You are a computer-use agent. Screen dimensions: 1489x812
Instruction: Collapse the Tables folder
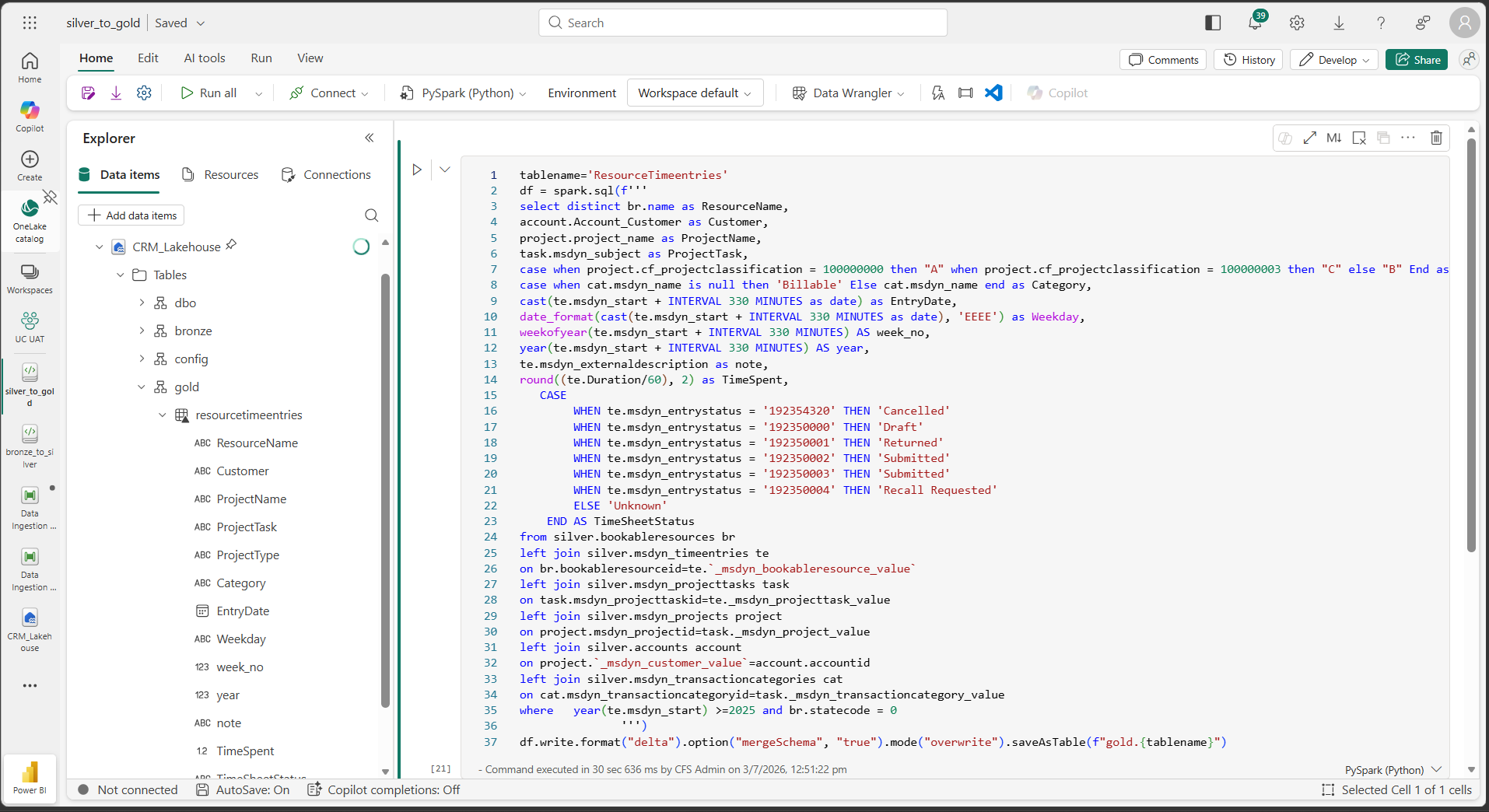click(x=121, y=275)
